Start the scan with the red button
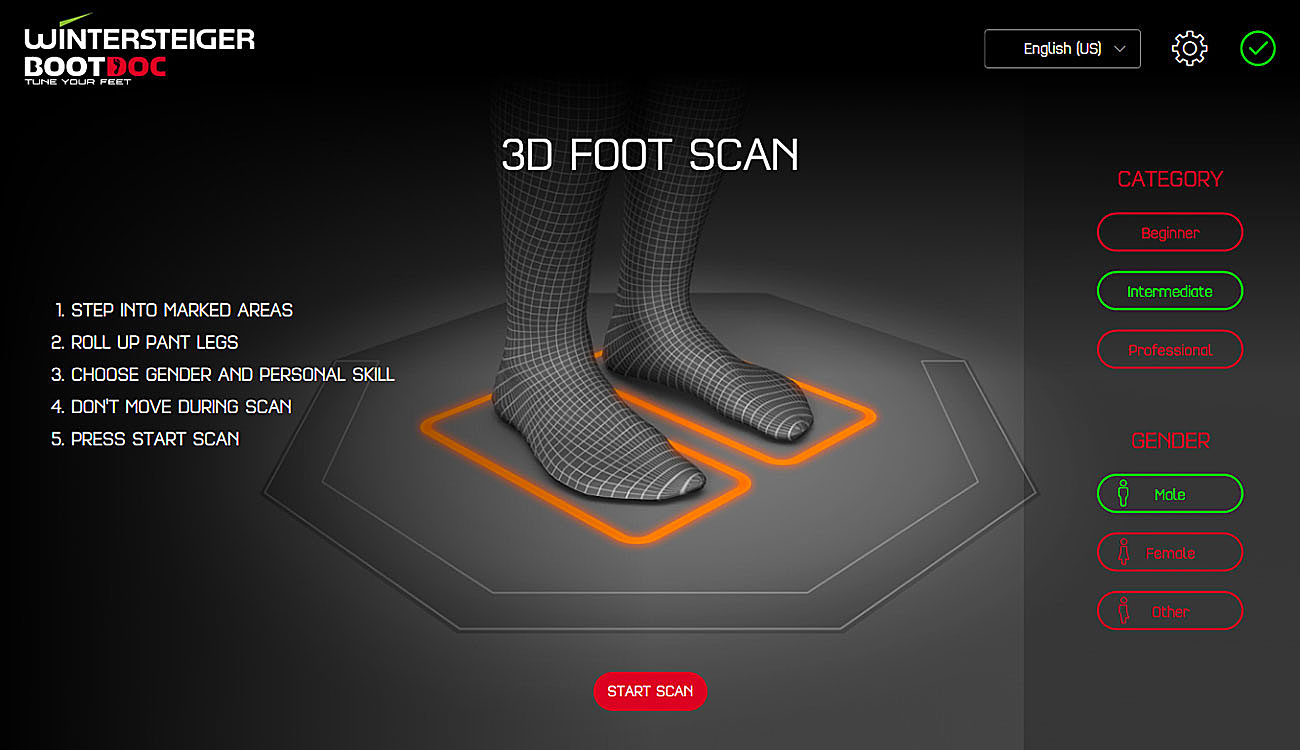Viewport: 1300px width, 750px height. pyautogui.click(x=650, y=691)
